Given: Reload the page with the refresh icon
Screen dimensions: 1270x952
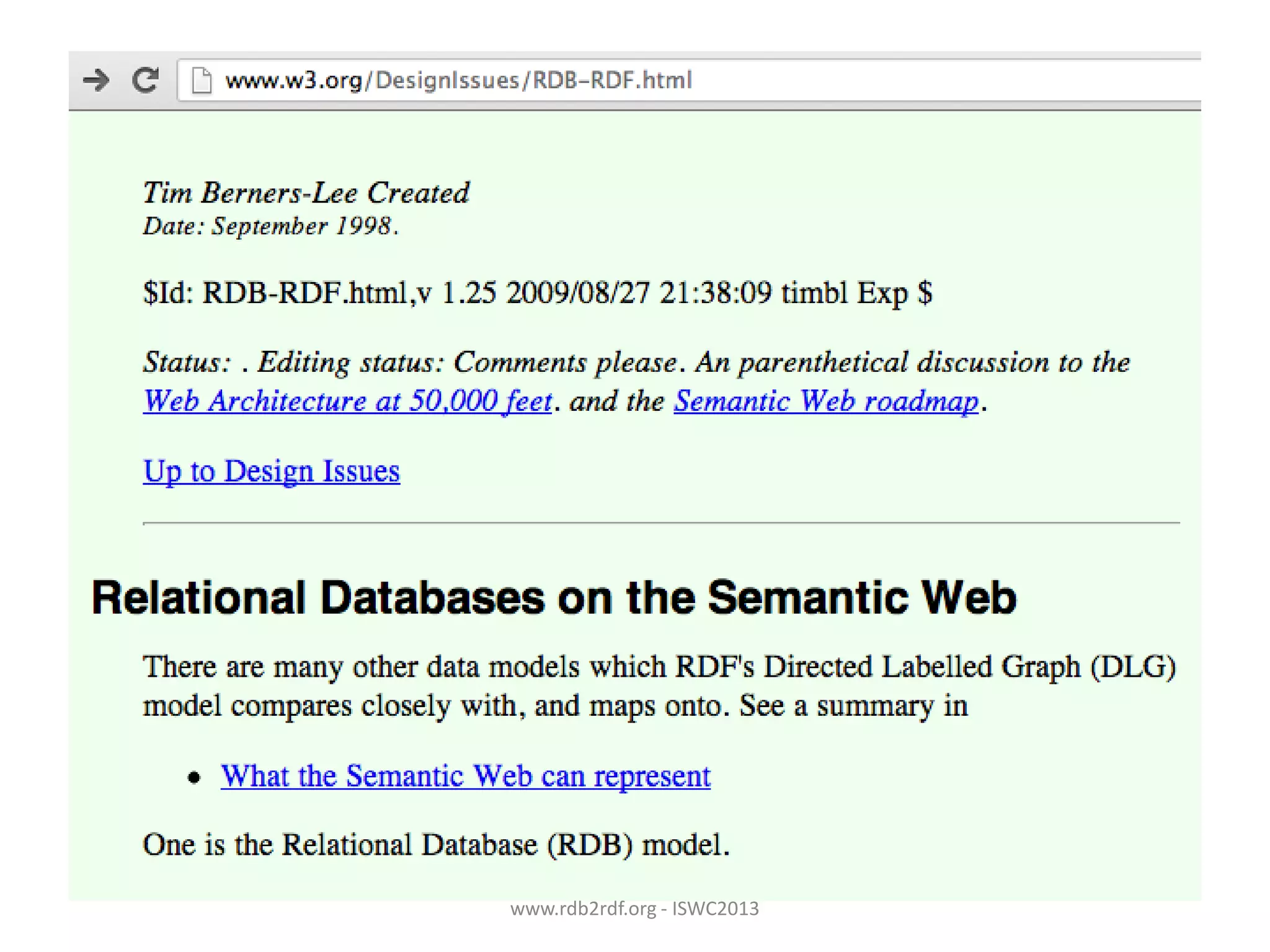Looking at the screenshot, I should pos(146,80).
